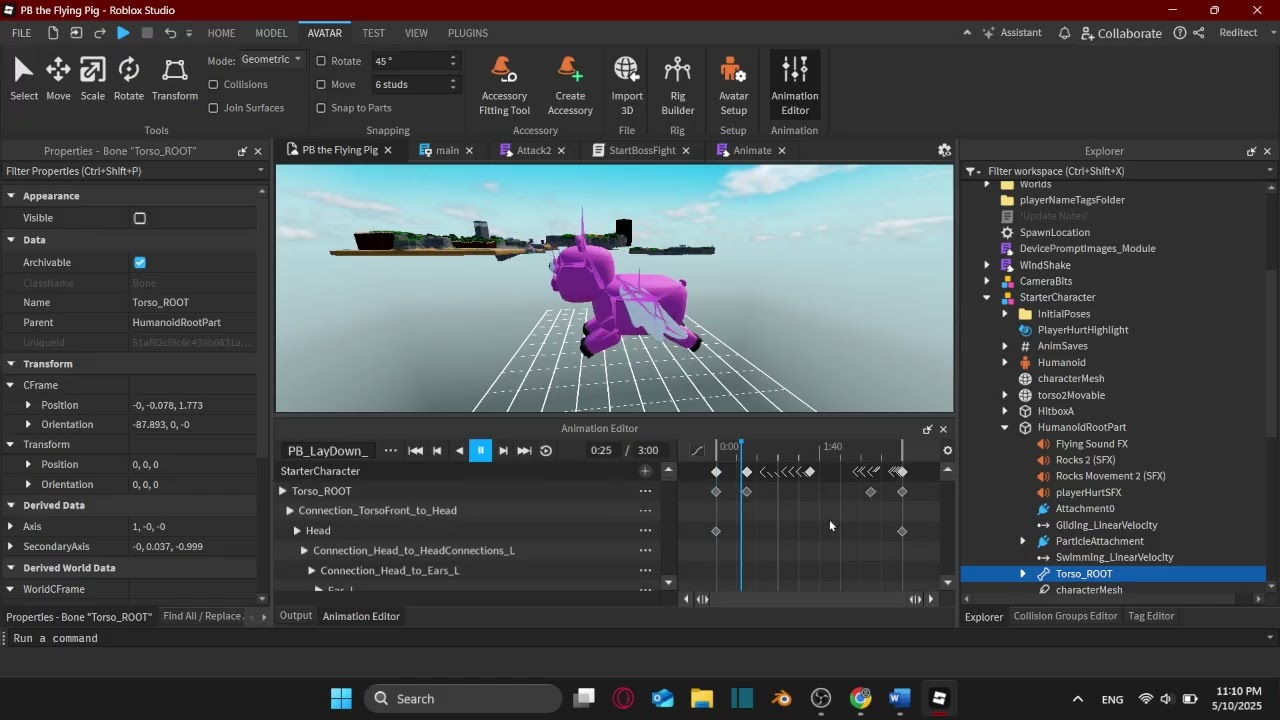The height and width of the screenshot is (720, 1280).
Task: Expand the Head track in the Animation Editor
Action: pos(297,531)
